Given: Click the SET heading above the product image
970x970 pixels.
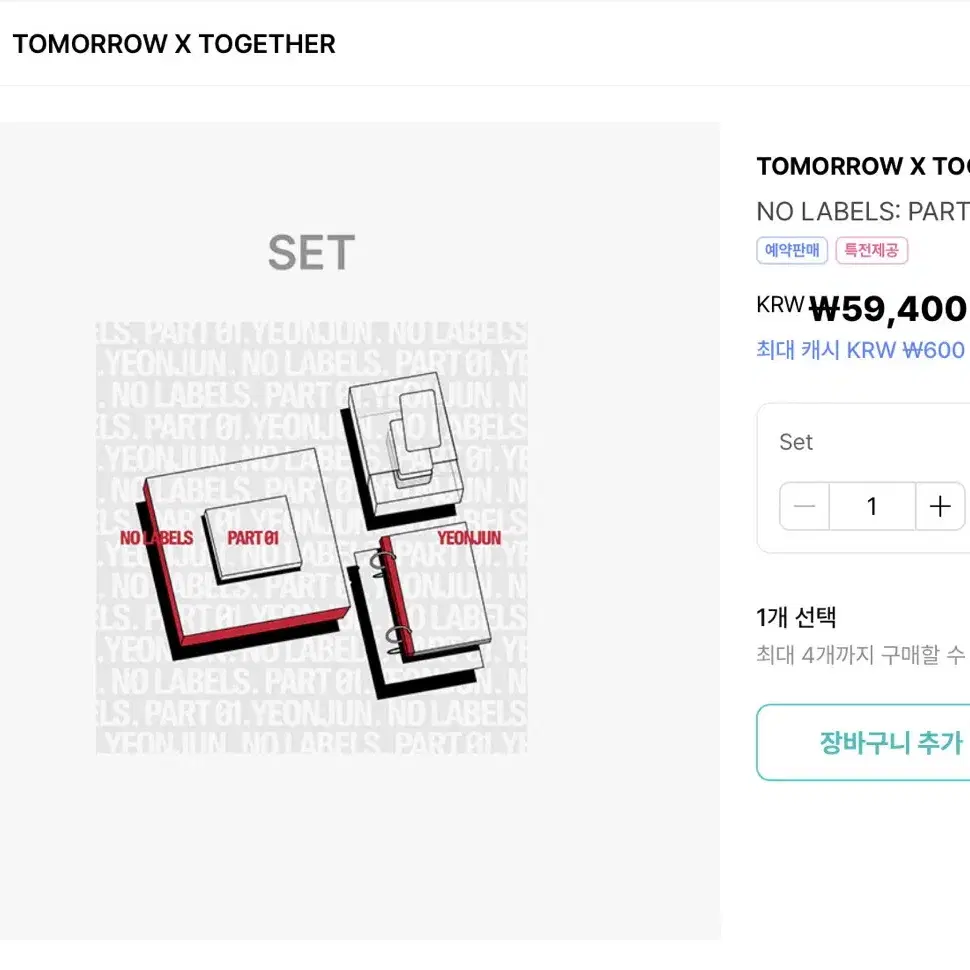Looking at the screenshot, I should [x=311, y=252].
